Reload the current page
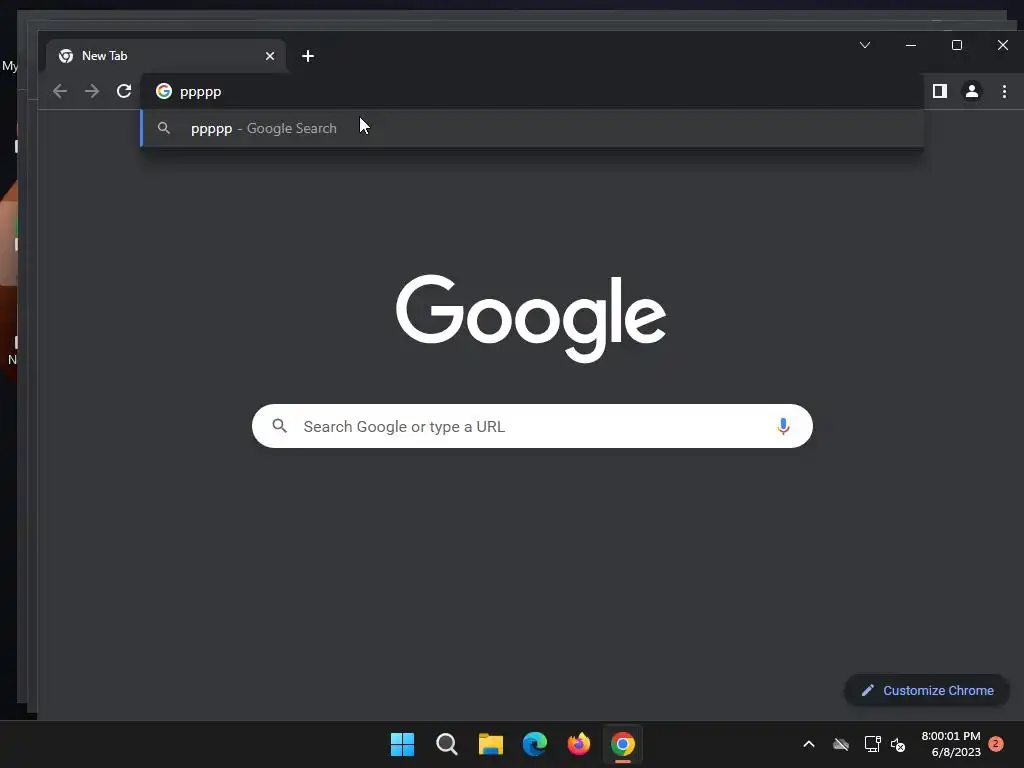The image size is (1024, 768). (124, 91)
